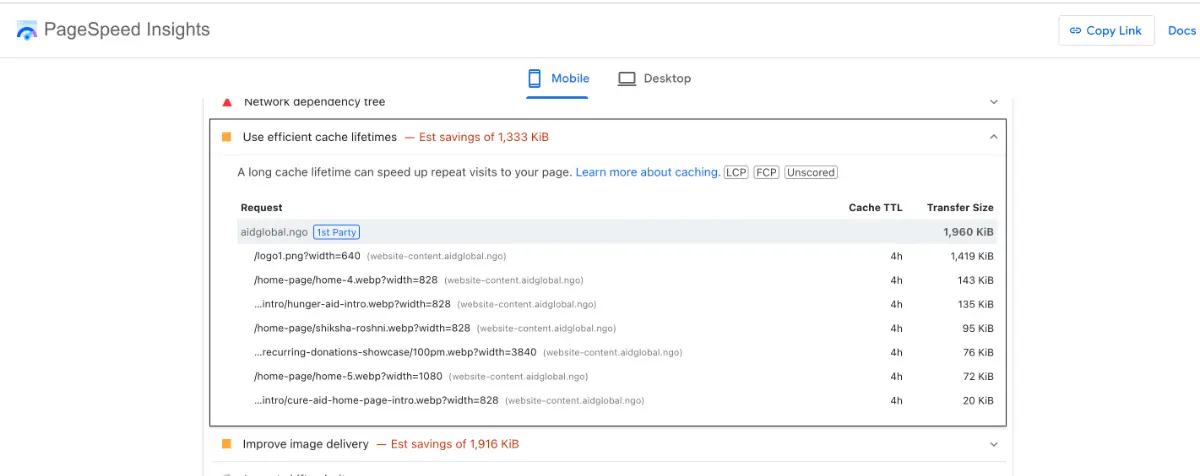The image size is (1200, 476).
Task: Open the /home-page/home-4.webp request link
Action: (x=346, y=280)
